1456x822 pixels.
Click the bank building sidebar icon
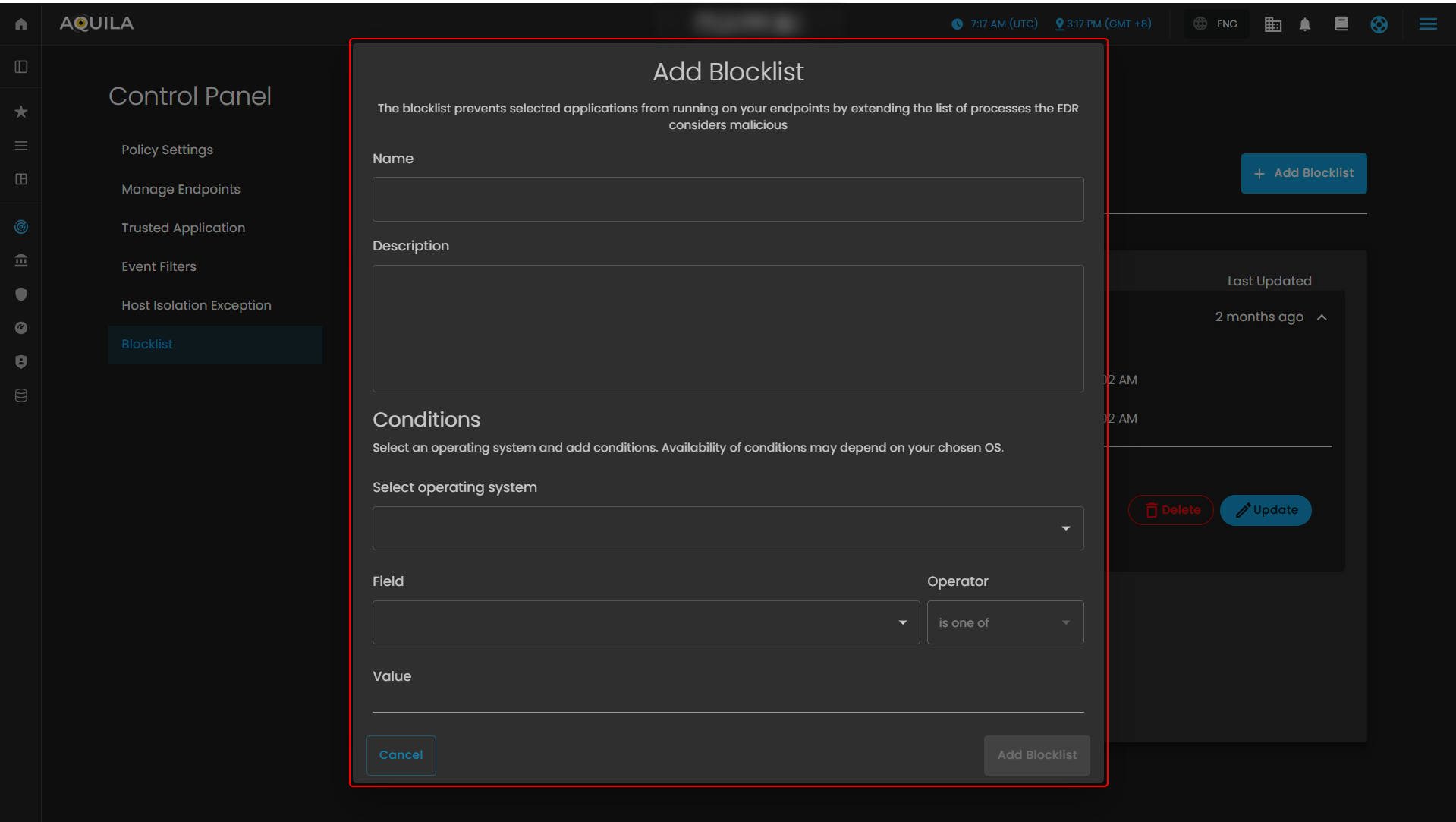[21, 260]
